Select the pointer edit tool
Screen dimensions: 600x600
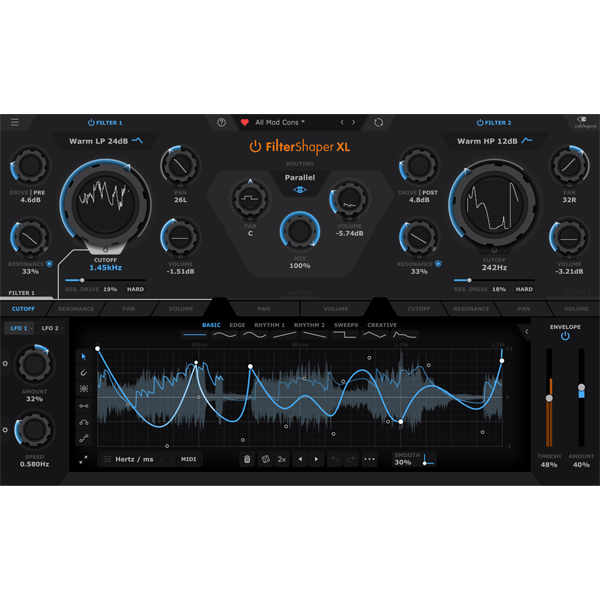tap(84, 357)
